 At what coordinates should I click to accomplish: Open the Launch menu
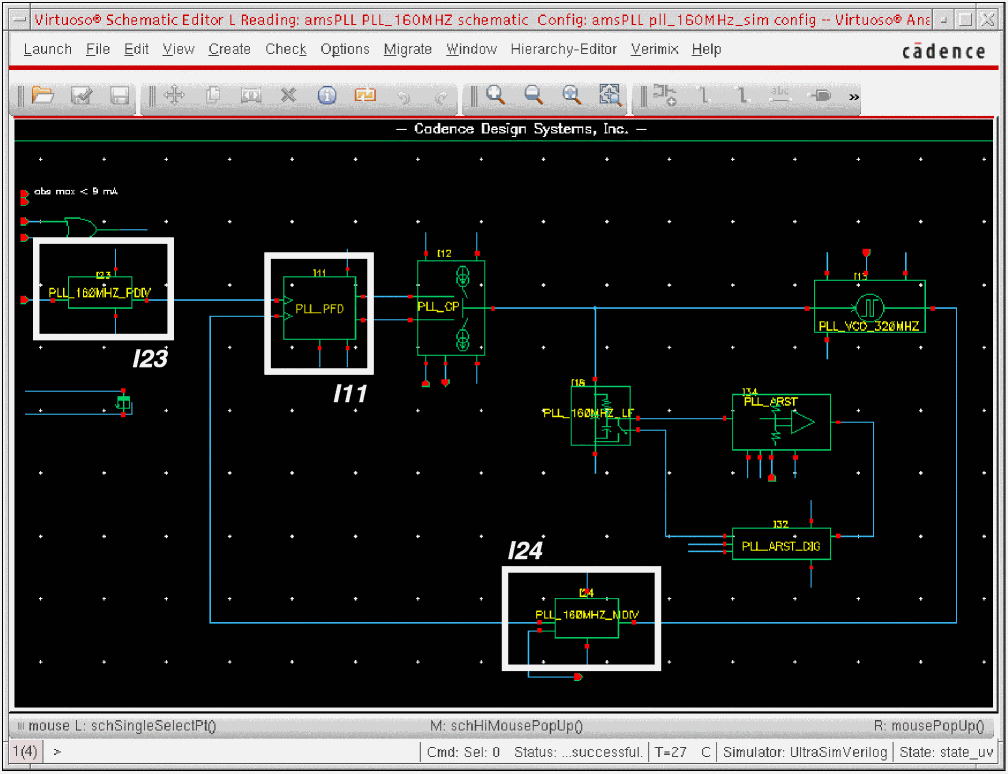(47, 49)
